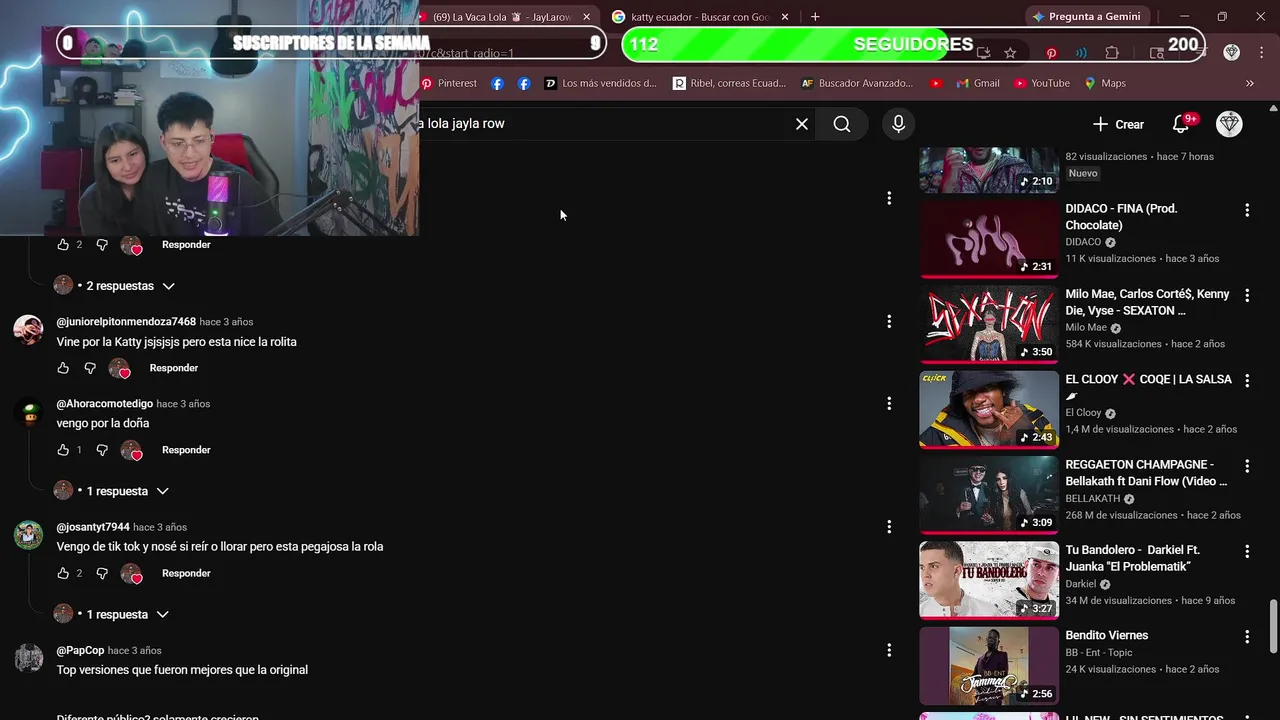Screen dimensions: 1280x720
Task: Open the Chrome extensions puzzle icon
Action: point(1112,52)
